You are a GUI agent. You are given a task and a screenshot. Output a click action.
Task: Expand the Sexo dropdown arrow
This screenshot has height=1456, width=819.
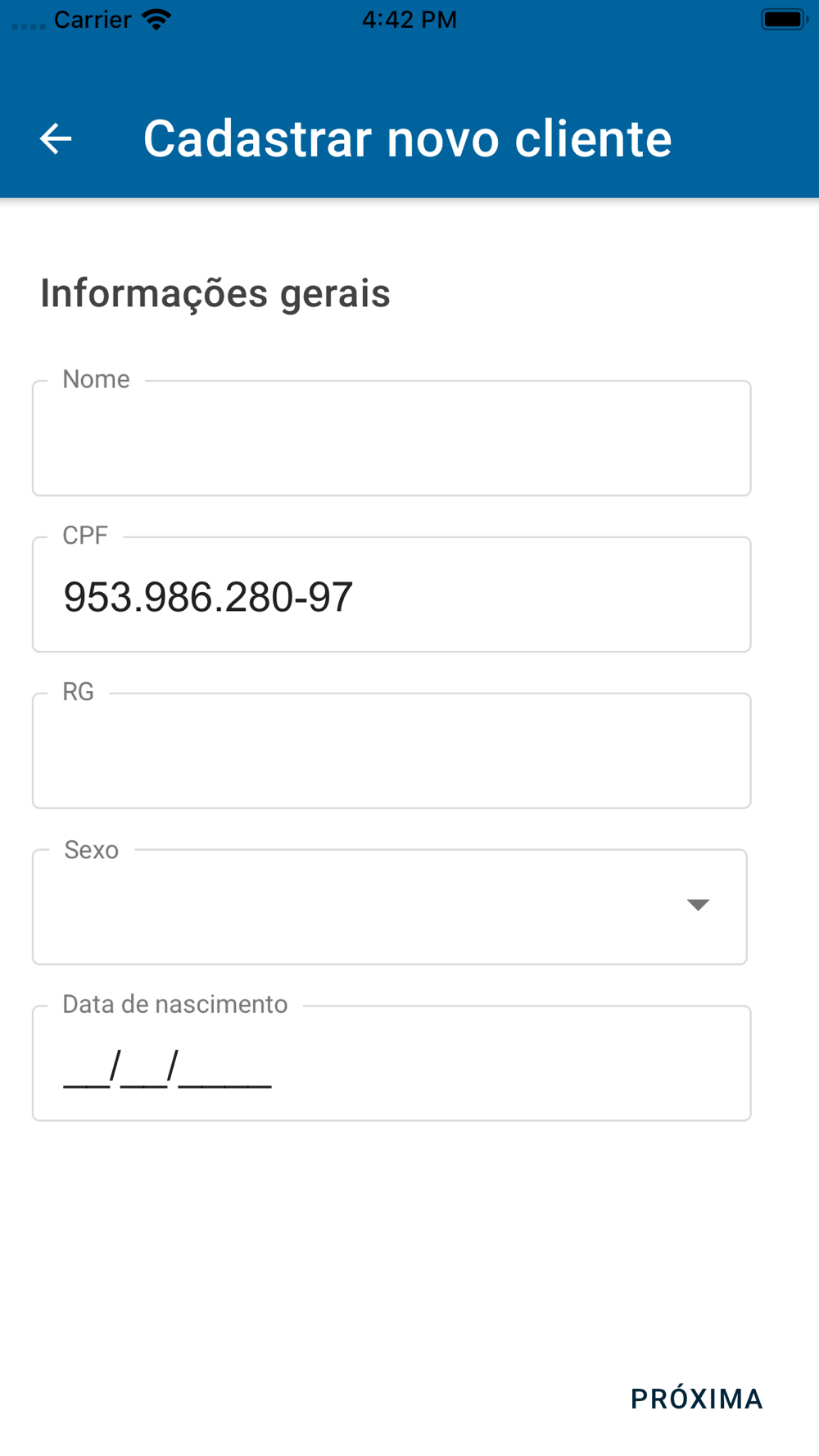698,905
